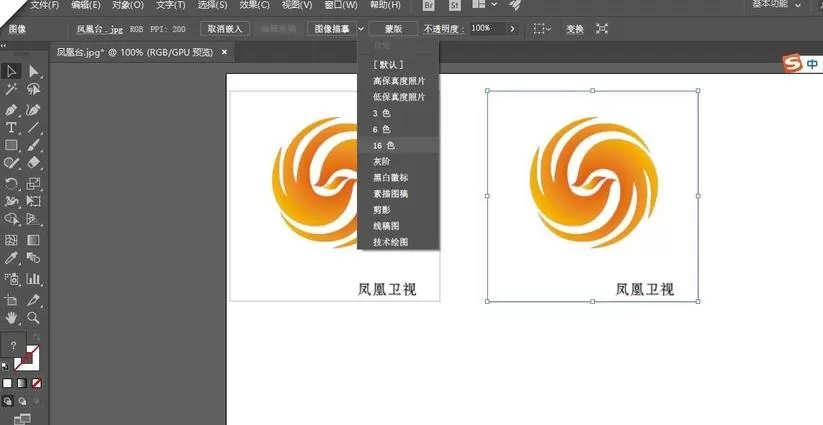The height and width of the screenshot is (425, 823).
Task: Click the fill color swatch box
Action: pyautogui.click(x=13, y=345)
